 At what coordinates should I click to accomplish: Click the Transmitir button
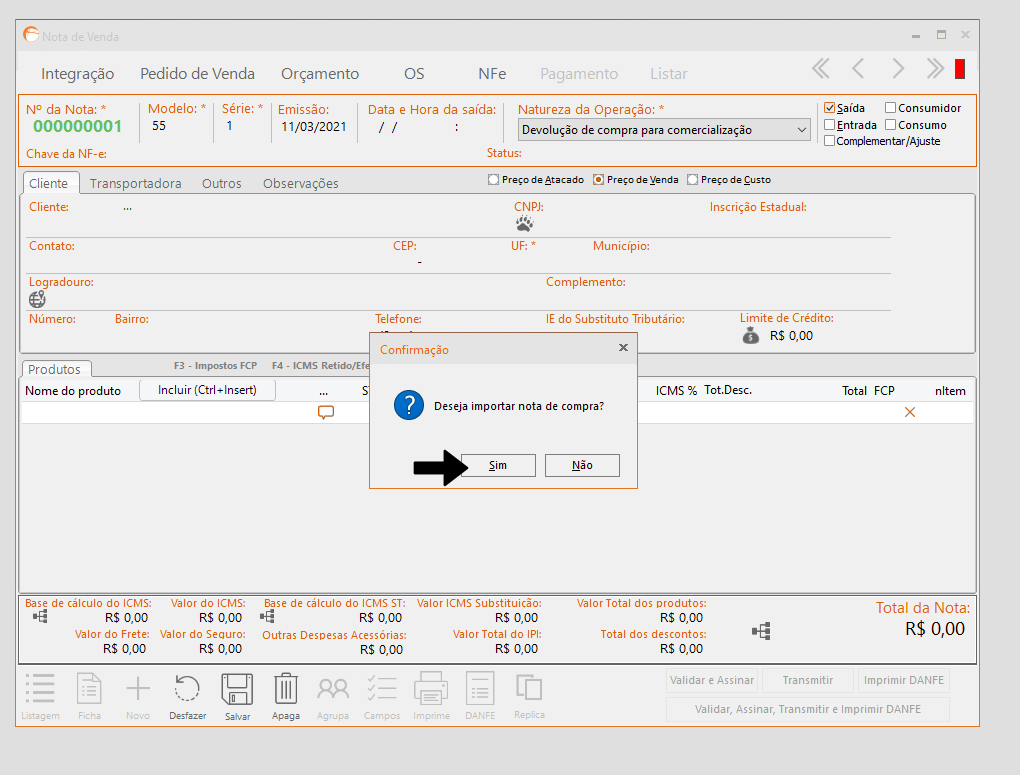(x=807, y=680)
